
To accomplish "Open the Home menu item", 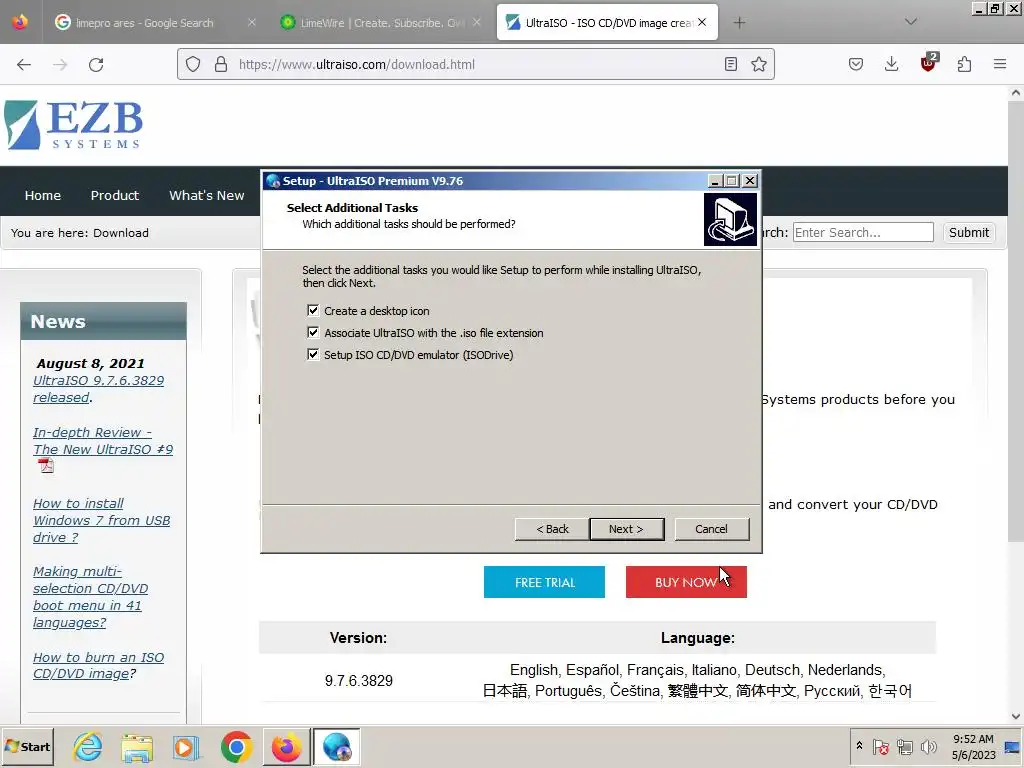I will tap(42, 195).
